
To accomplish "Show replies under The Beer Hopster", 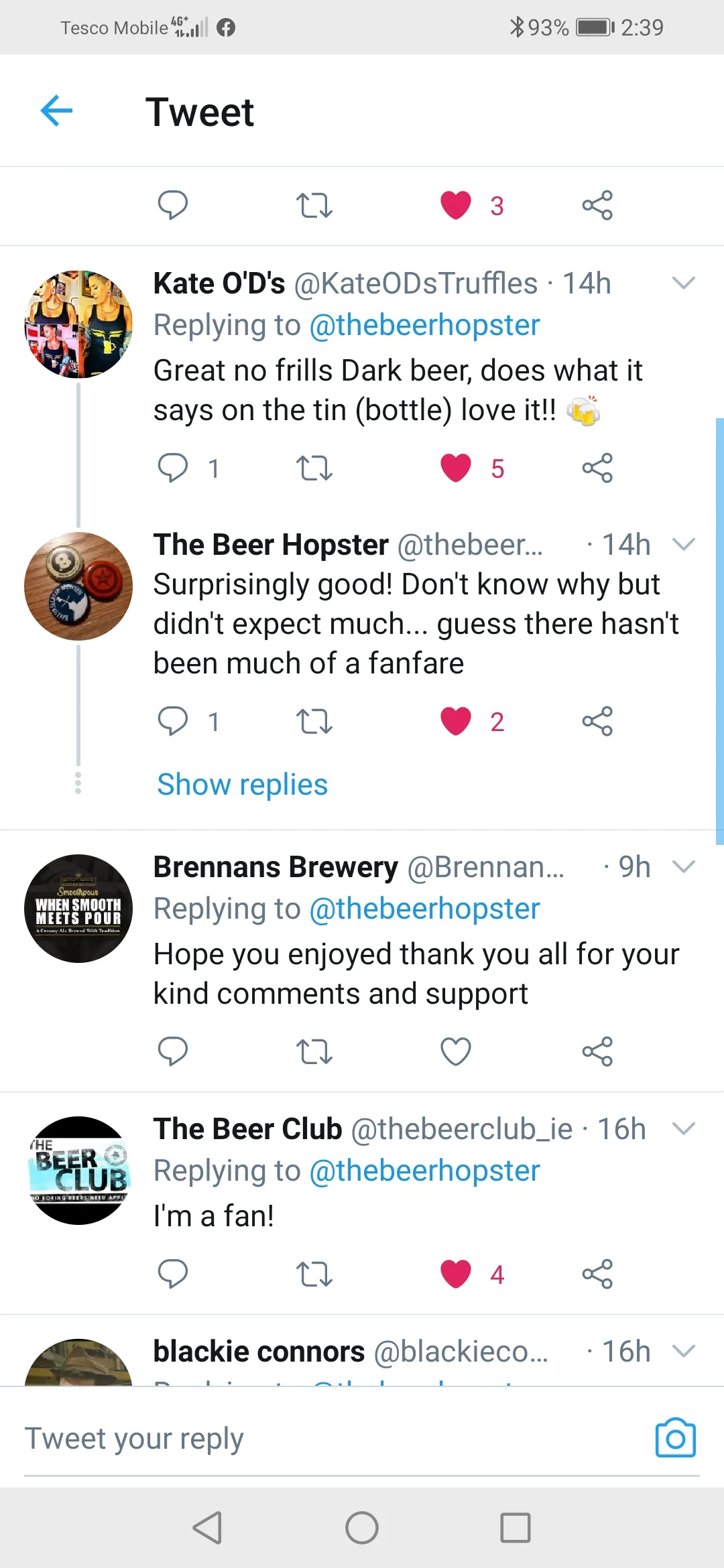I will [x=242, y=785].
